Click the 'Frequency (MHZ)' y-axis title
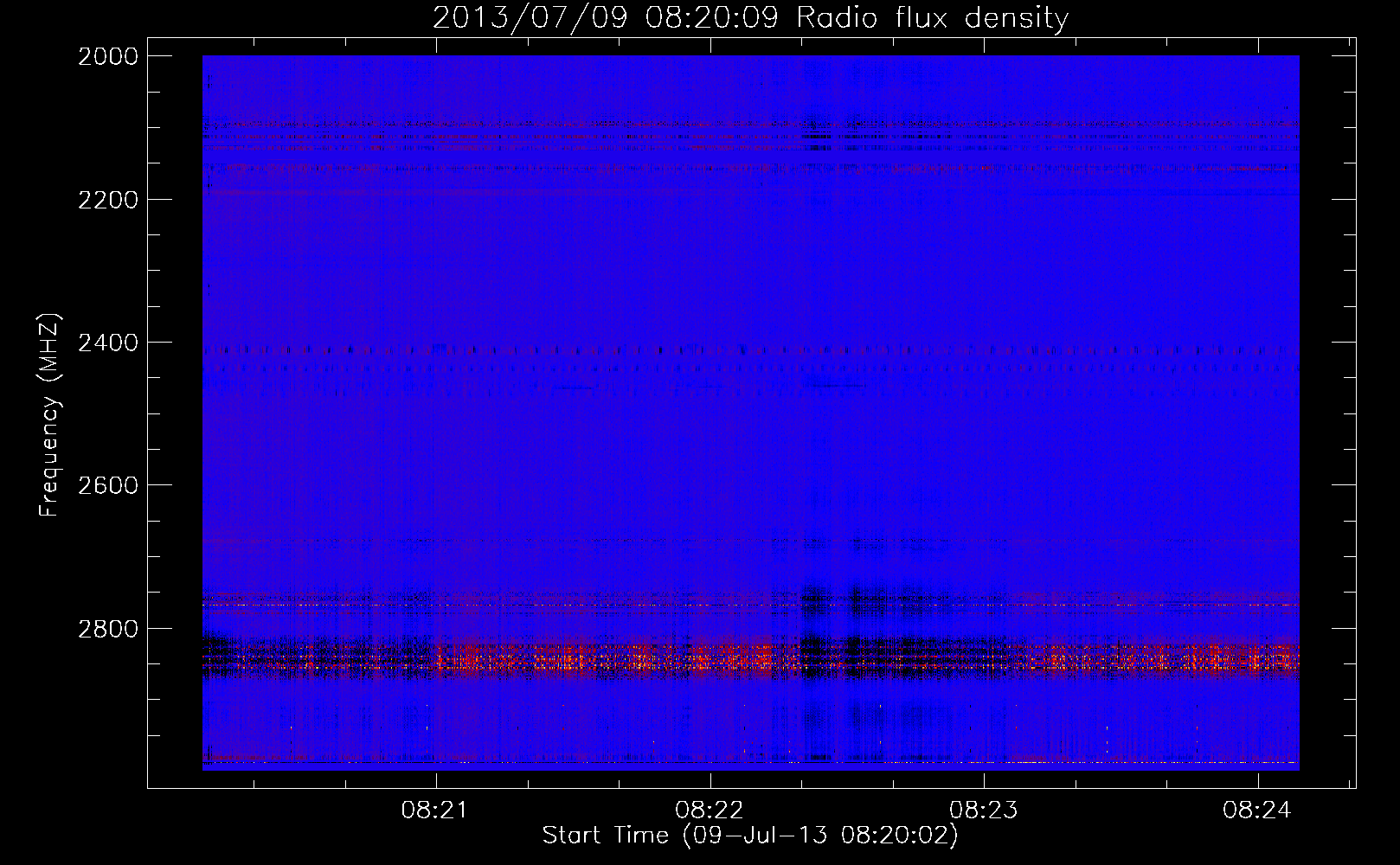The height and width of the screenshot is (865, 1400). 50,414
